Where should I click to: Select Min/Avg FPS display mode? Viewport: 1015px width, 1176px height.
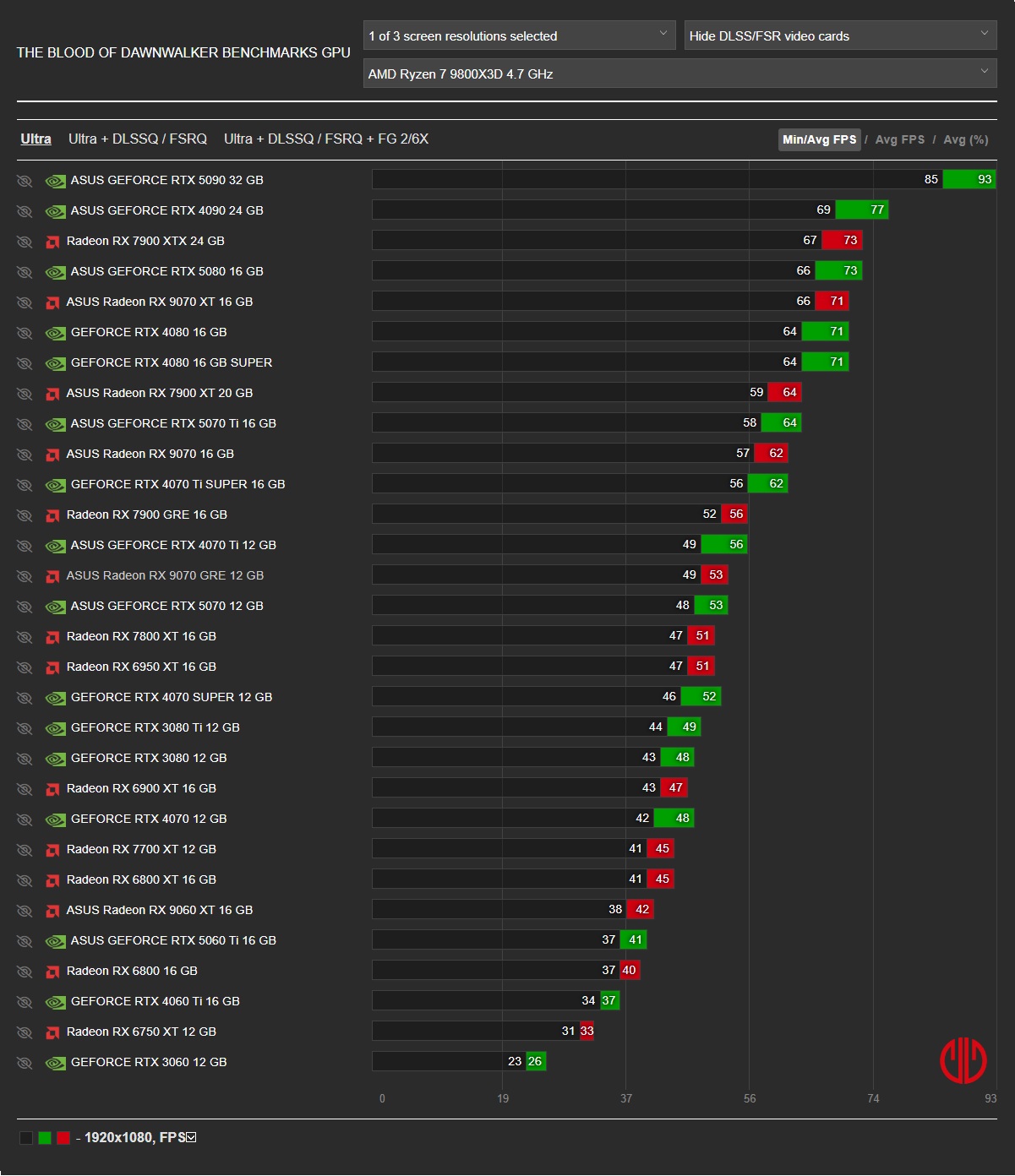click(x=819, y=139)
